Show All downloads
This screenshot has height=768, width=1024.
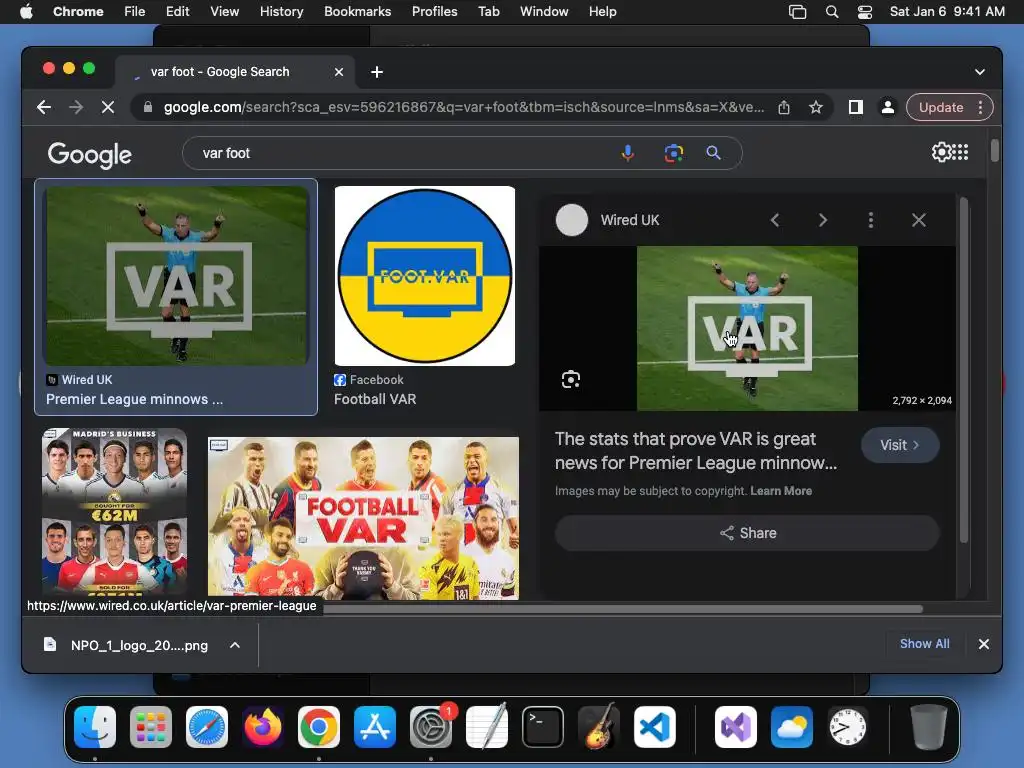(924, 644)
